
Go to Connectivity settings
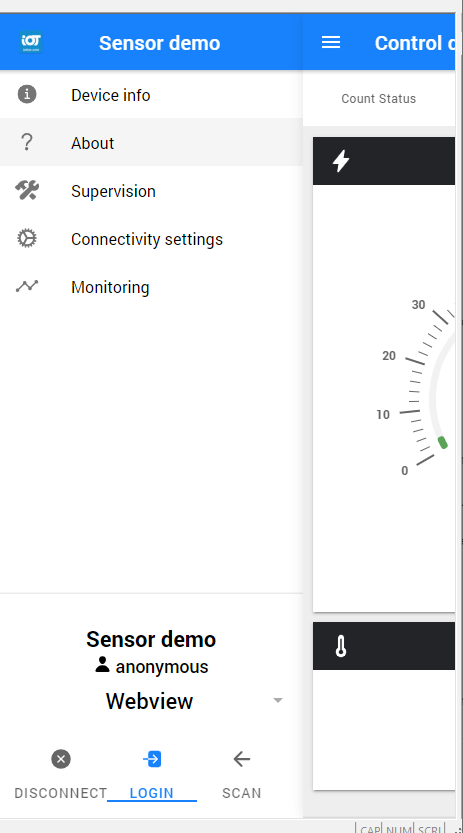point(151,239)
